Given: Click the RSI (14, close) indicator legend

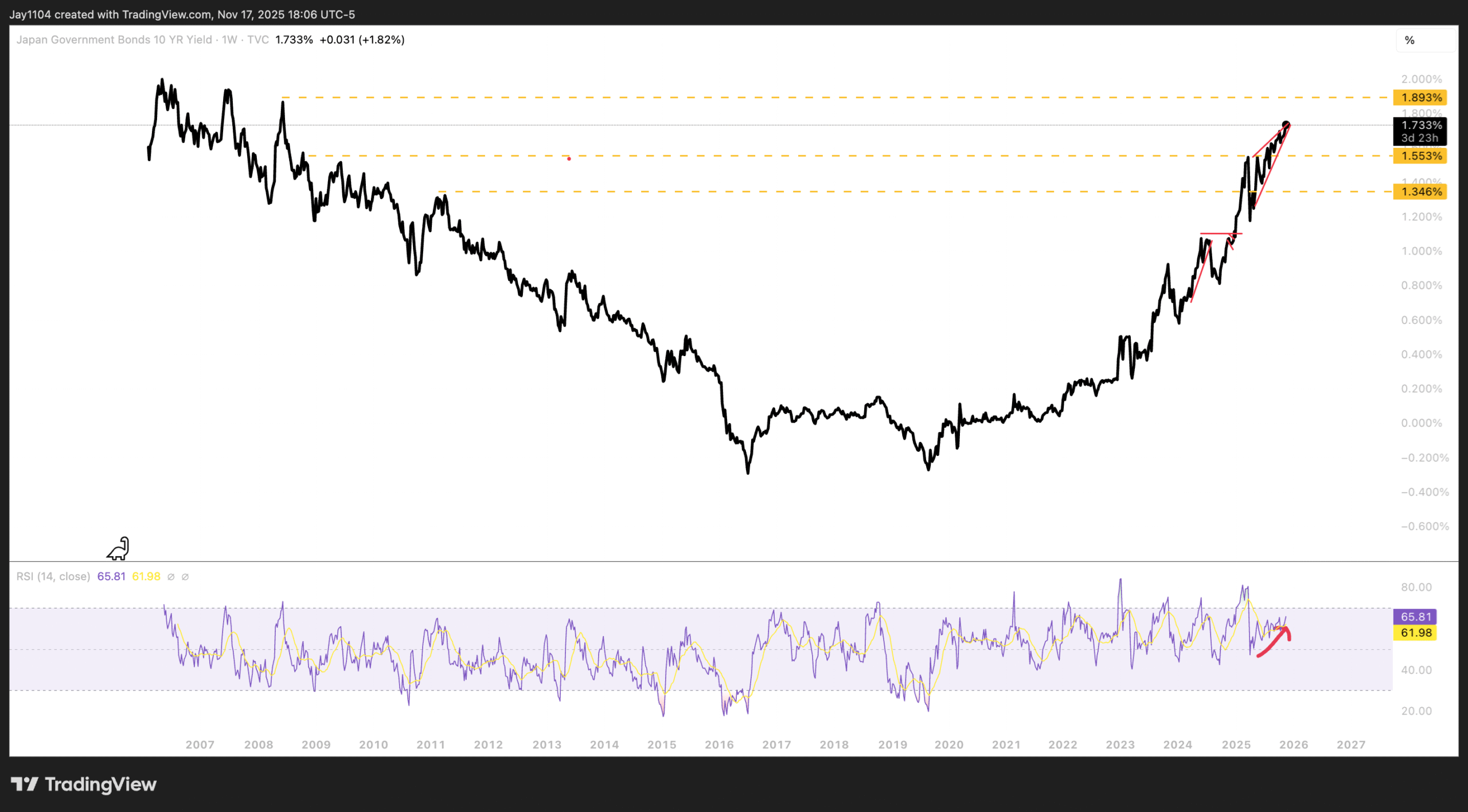Looking at the screenshot, I should [x=53, y=576].
